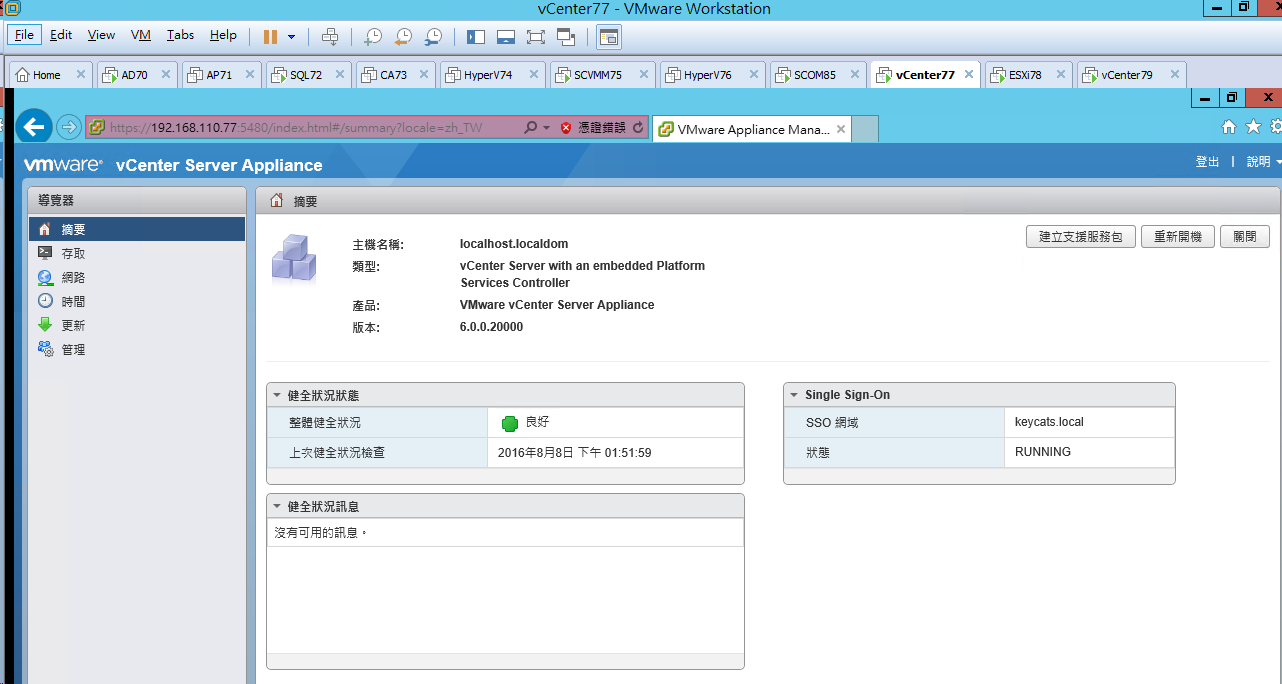
Task: Click Send Ctrl+Alt+Del toolbar icon
Action: pyautogui.click(x=330, y=37)
